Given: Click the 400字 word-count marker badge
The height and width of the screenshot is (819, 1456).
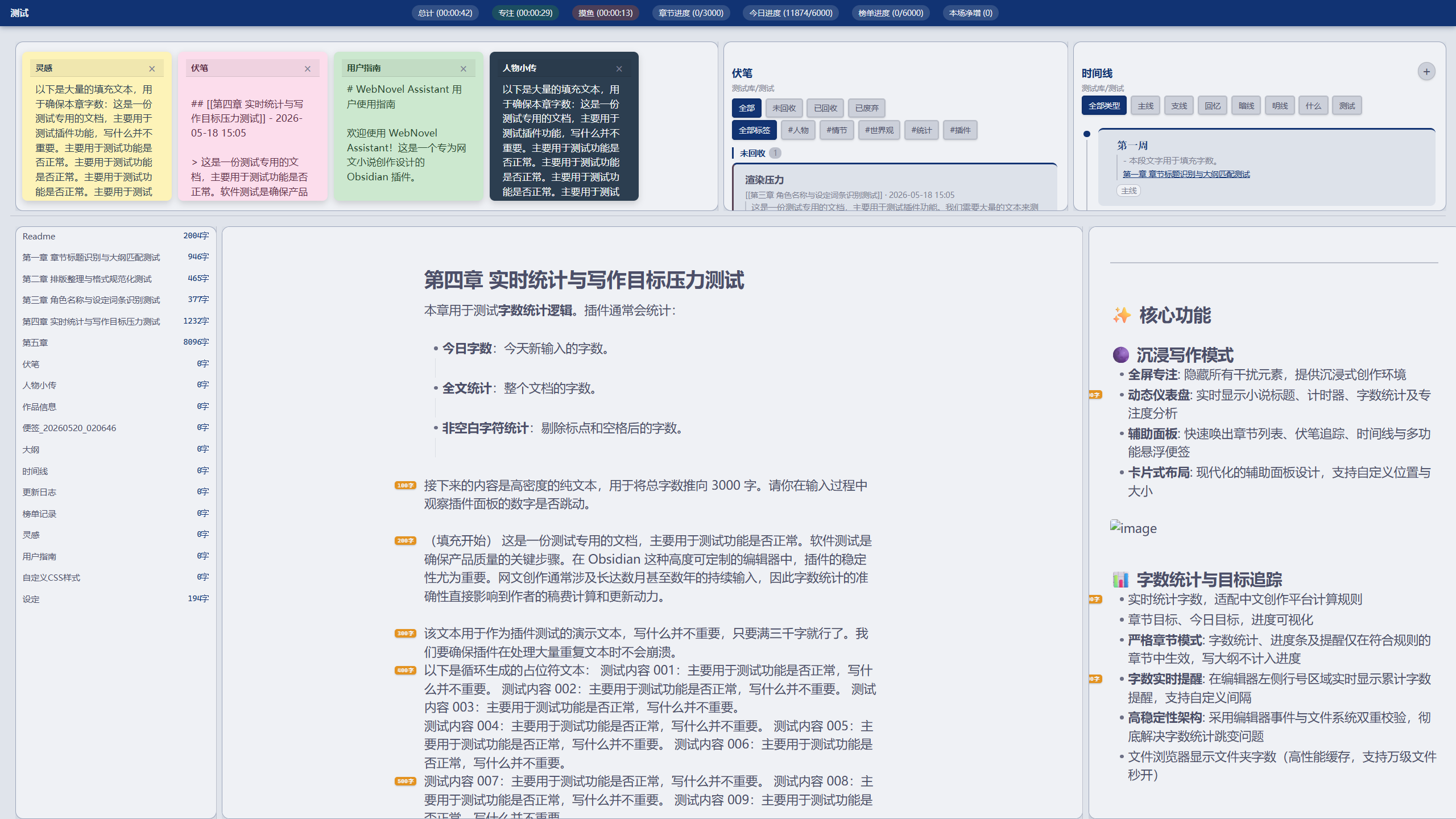Looking at the screenshot, I should pos(406,670).
